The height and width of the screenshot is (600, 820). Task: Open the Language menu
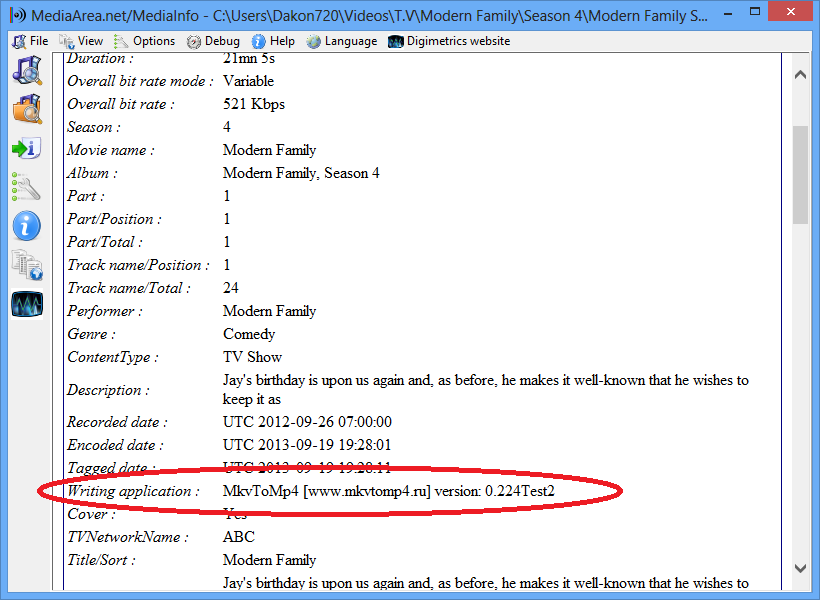(x=342, y=41)
